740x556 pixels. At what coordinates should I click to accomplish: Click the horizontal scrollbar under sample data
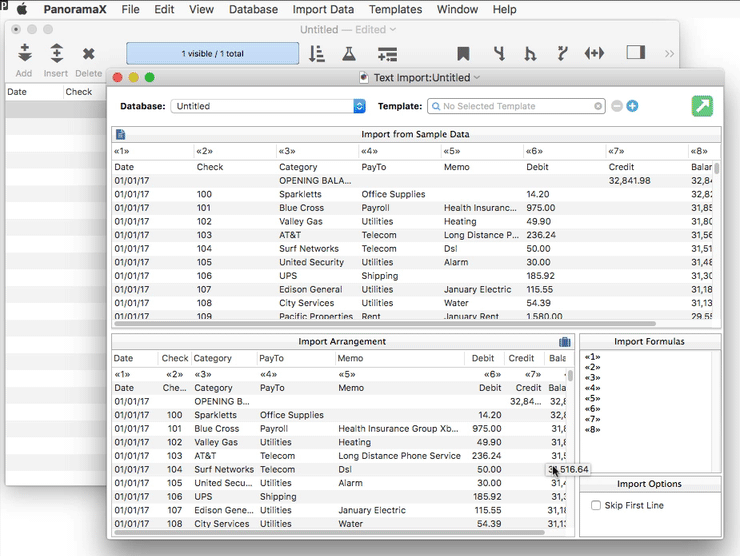[385, 324]
